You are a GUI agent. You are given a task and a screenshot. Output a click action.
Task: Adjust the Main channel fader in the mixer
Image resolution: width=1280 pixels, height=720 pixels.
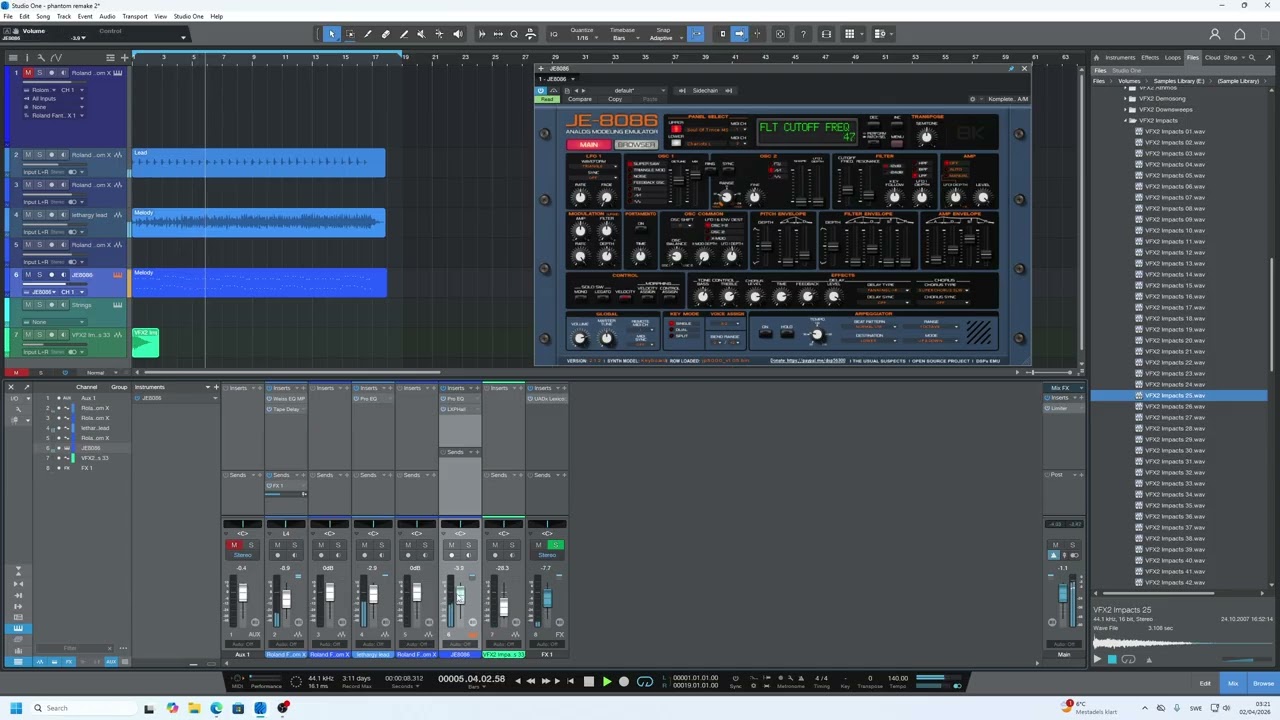(x=1062, y=593)
